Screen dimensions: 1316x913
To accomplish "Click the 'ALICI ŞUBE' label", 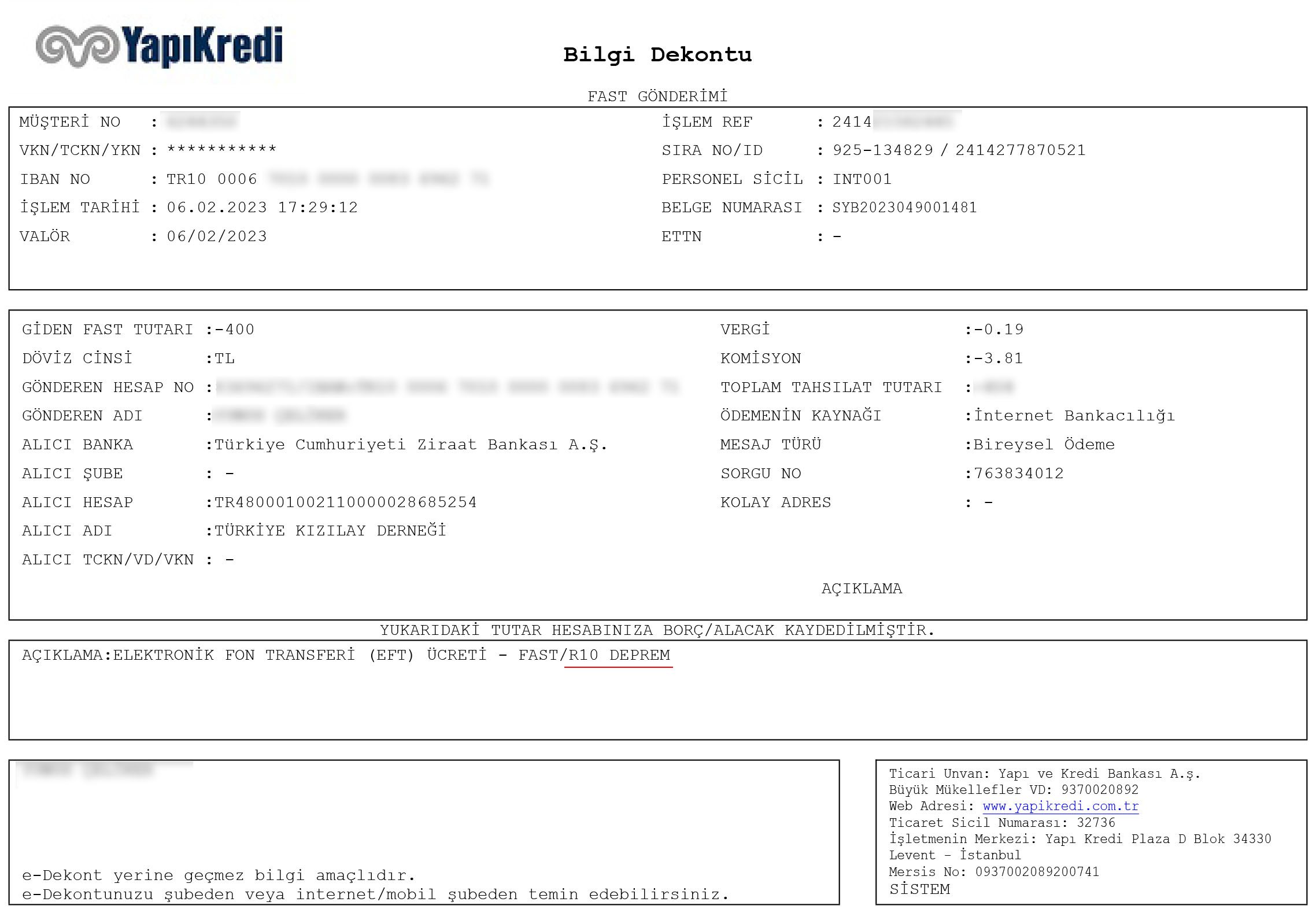I will (x=72, y=474).
